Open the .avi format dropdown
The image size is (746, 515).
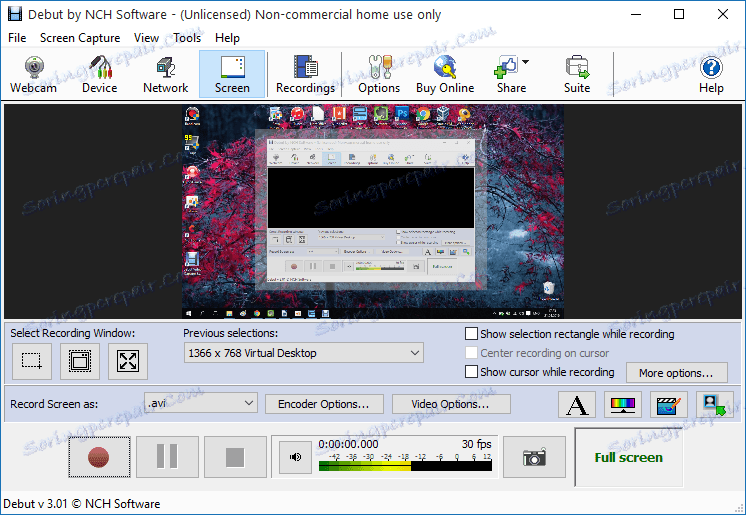coord(201,403)
